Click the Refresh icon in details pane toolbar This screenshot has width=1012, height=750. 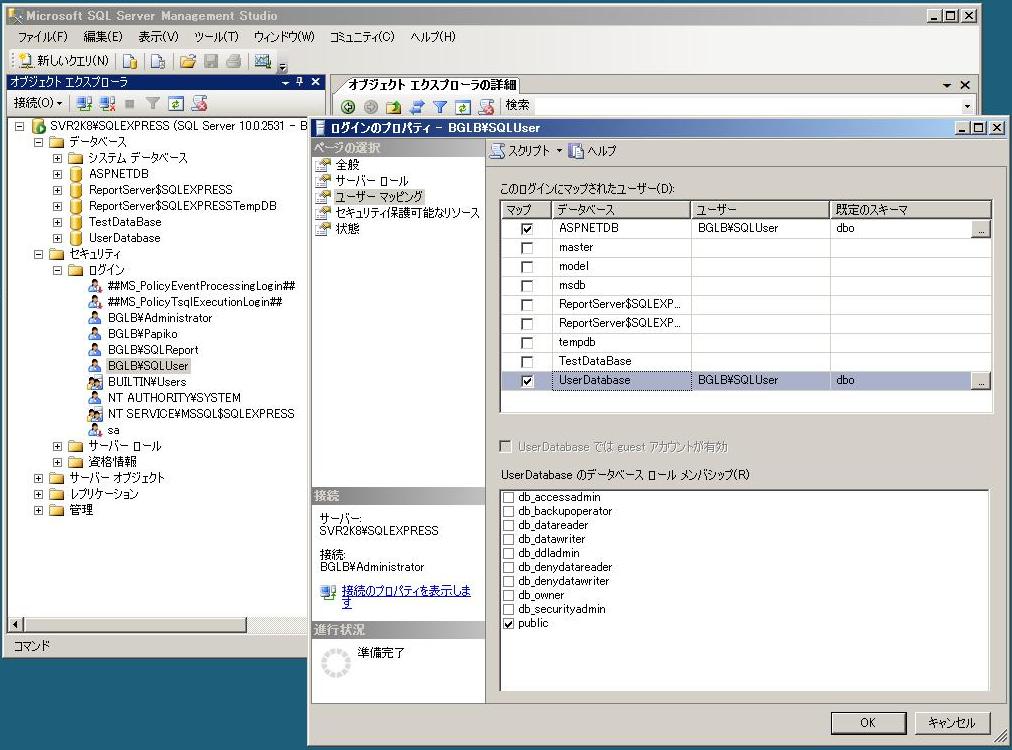click(463, 106)
